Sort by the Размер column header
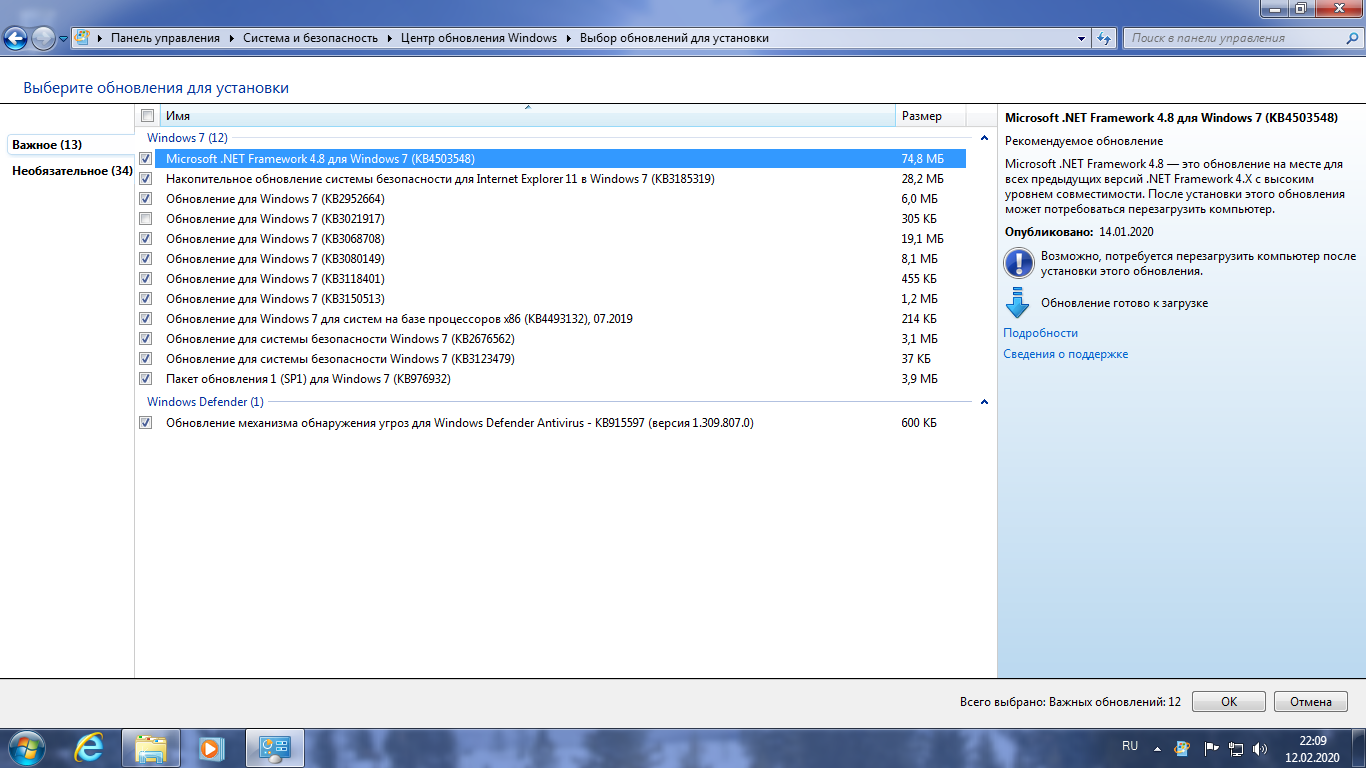Viewport: 1366px width, 768px height. 931,116
